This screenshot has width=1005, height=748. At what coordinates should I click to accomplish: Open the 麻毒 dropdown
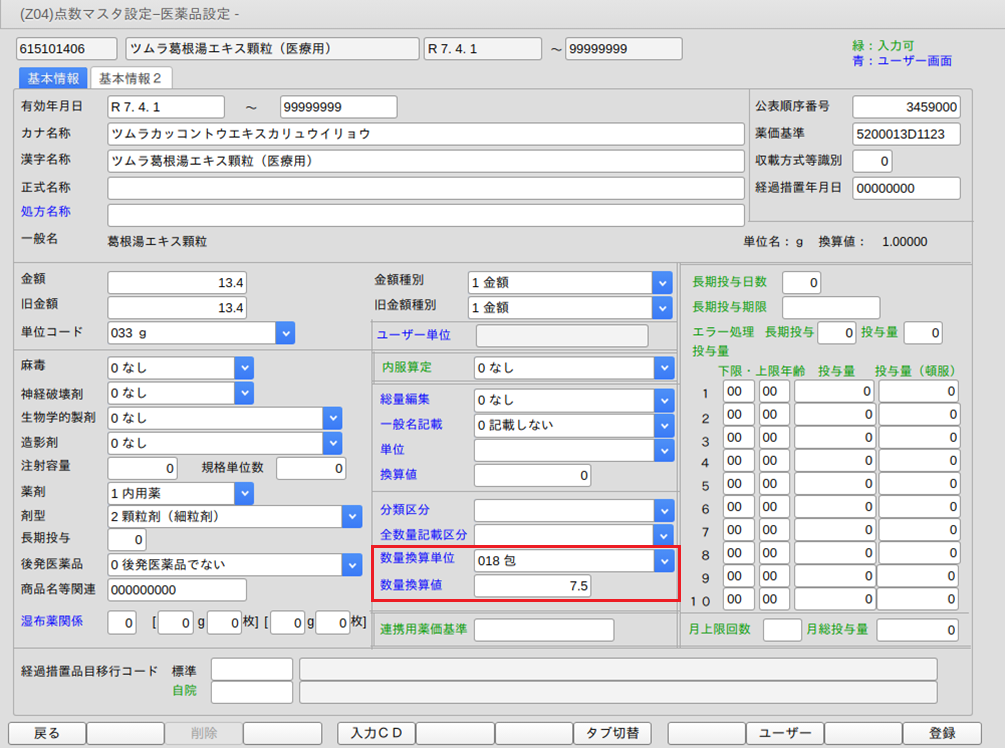coord(245,368)
